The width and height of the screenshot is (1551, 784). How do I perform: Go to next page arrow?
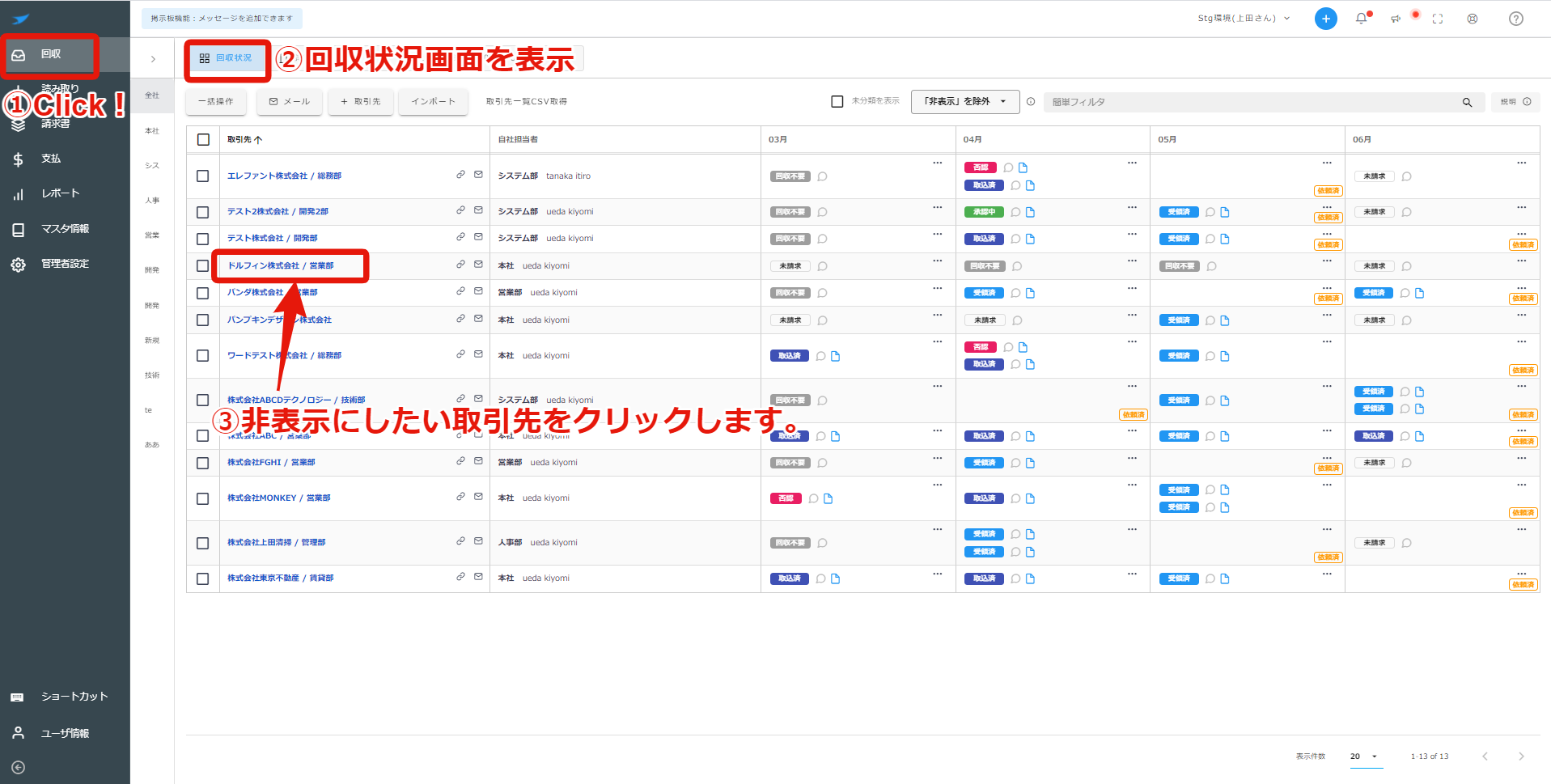point(1521,756)
